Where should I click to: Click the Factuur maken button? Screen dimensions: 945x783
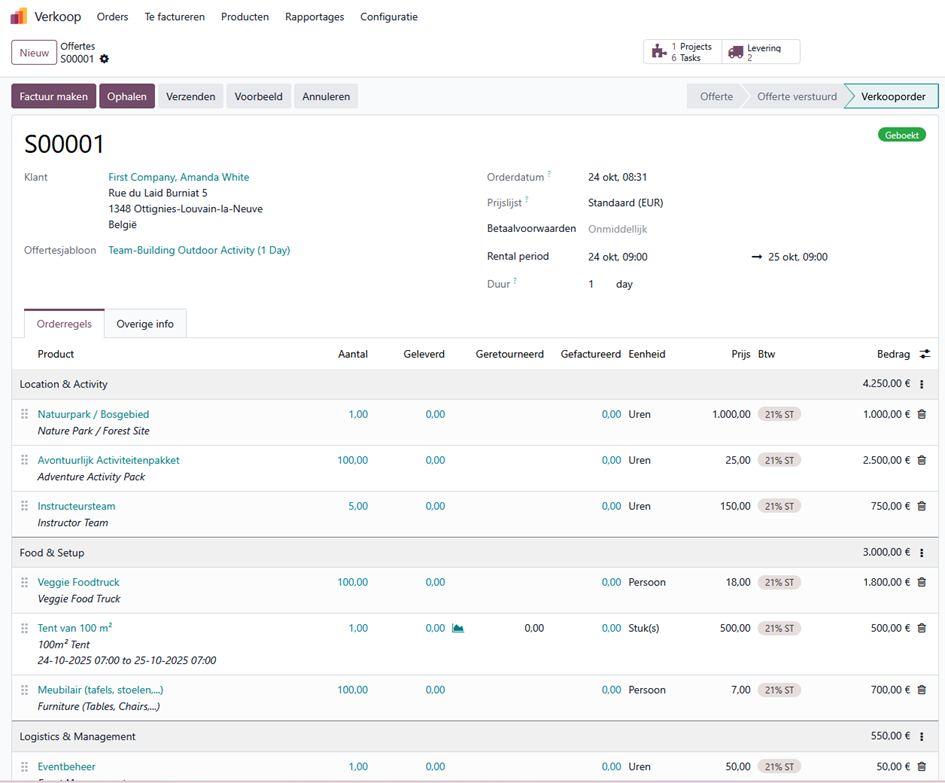tap(54, 97)
